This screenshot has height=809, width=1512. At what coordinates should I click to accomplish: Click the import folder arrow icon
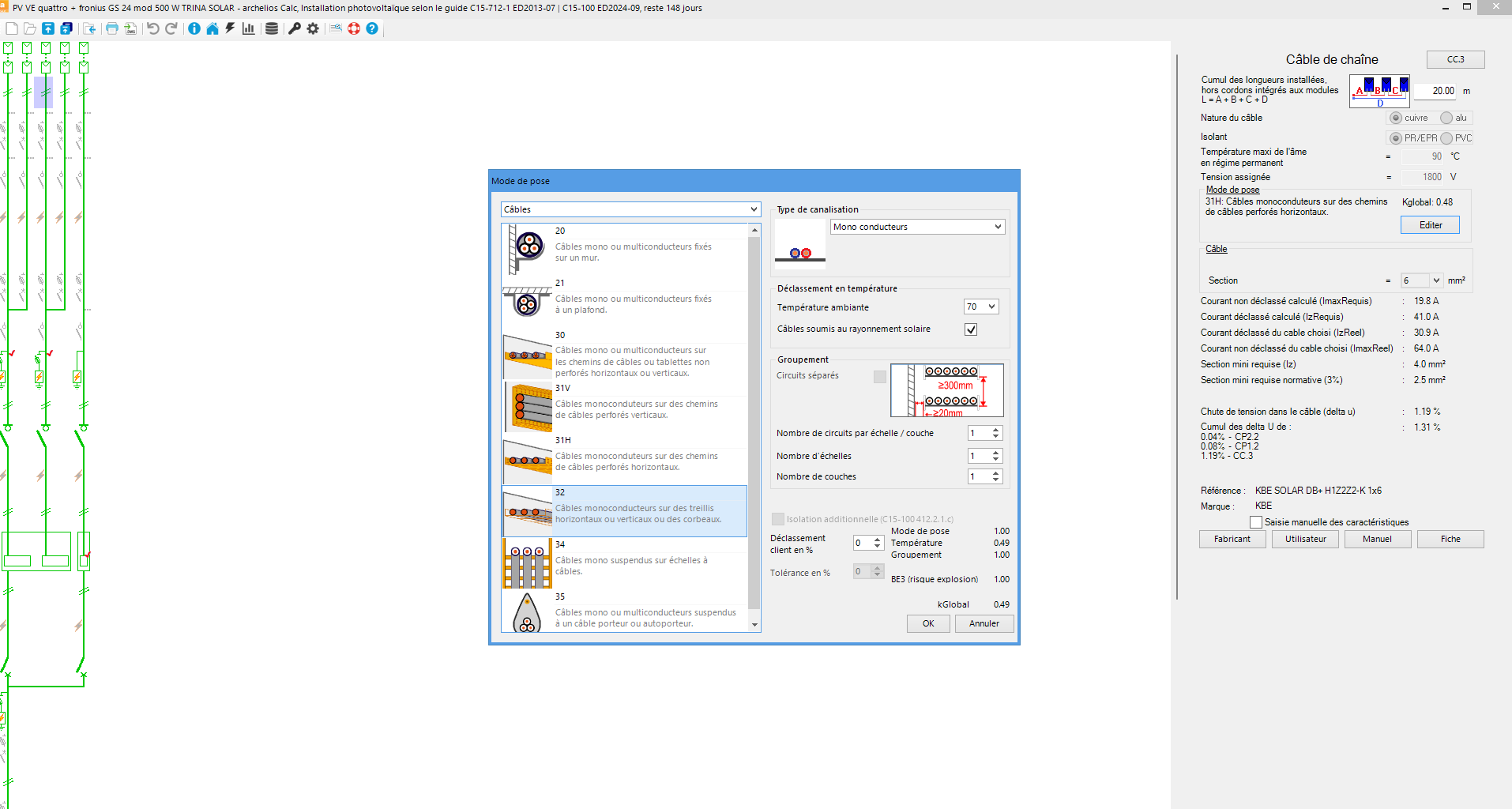pyautogui.click(x=90, y=28)
